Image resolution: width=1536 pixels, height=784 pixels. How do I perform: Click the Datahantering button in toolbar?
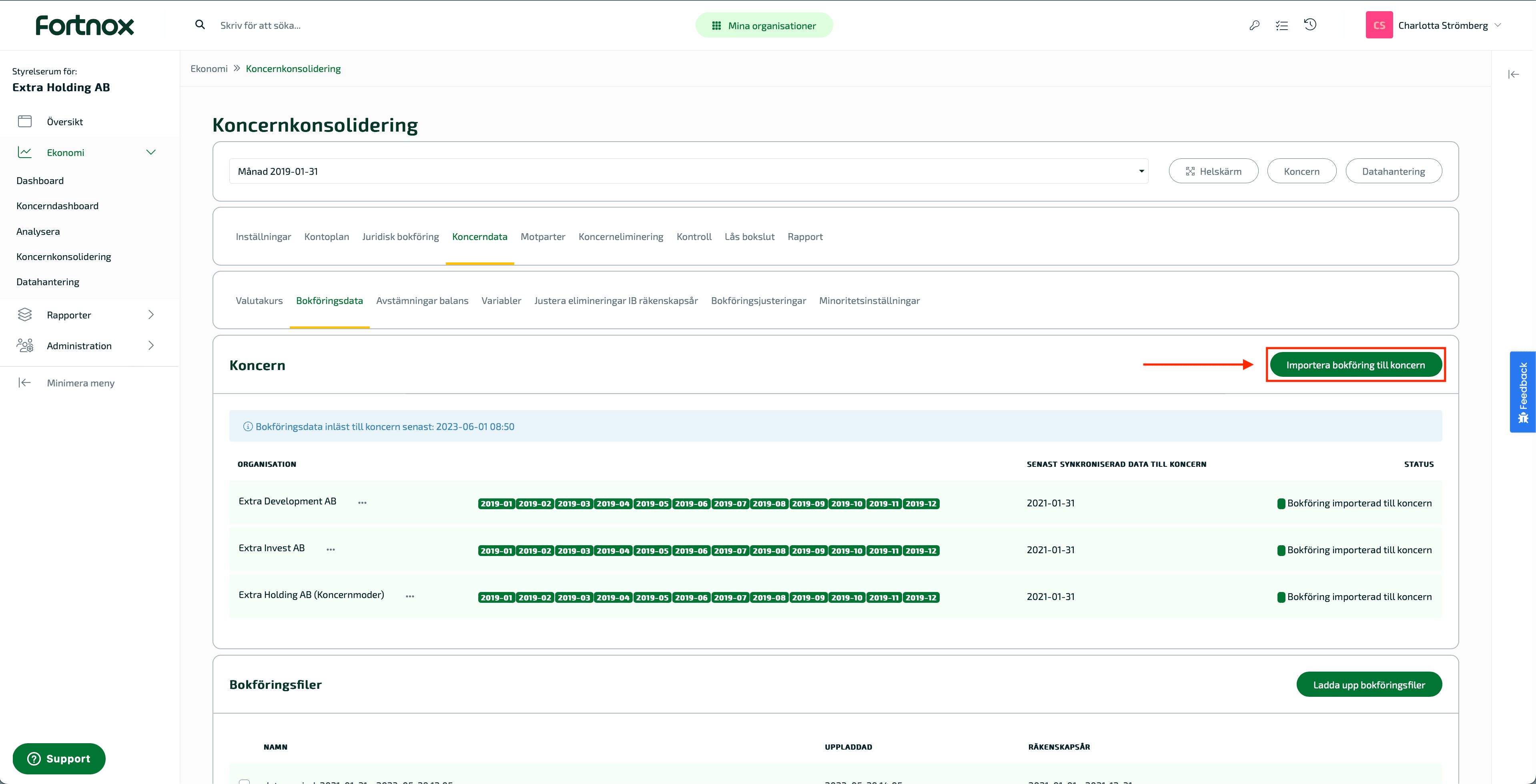(x=1394, y=171)
